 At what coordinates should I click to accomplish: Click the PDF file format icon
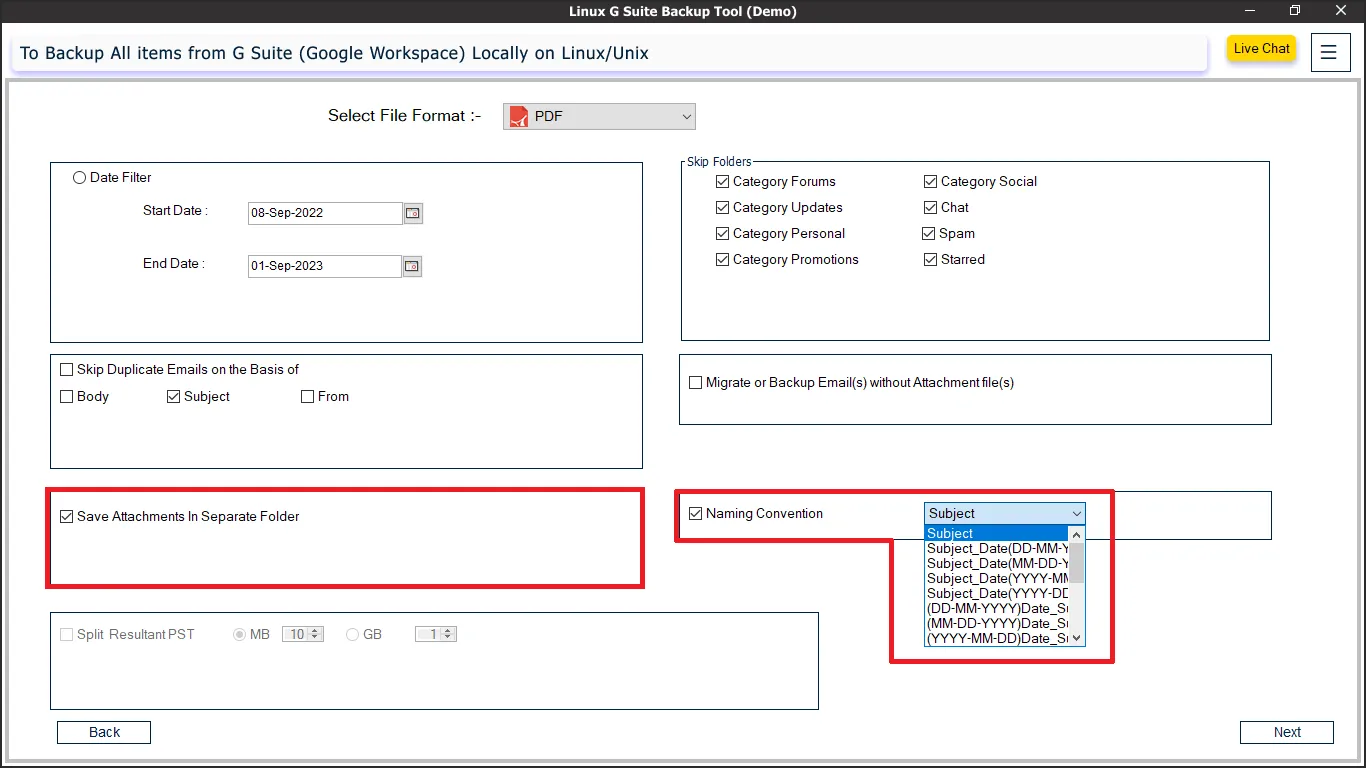[x=519, y=117]
